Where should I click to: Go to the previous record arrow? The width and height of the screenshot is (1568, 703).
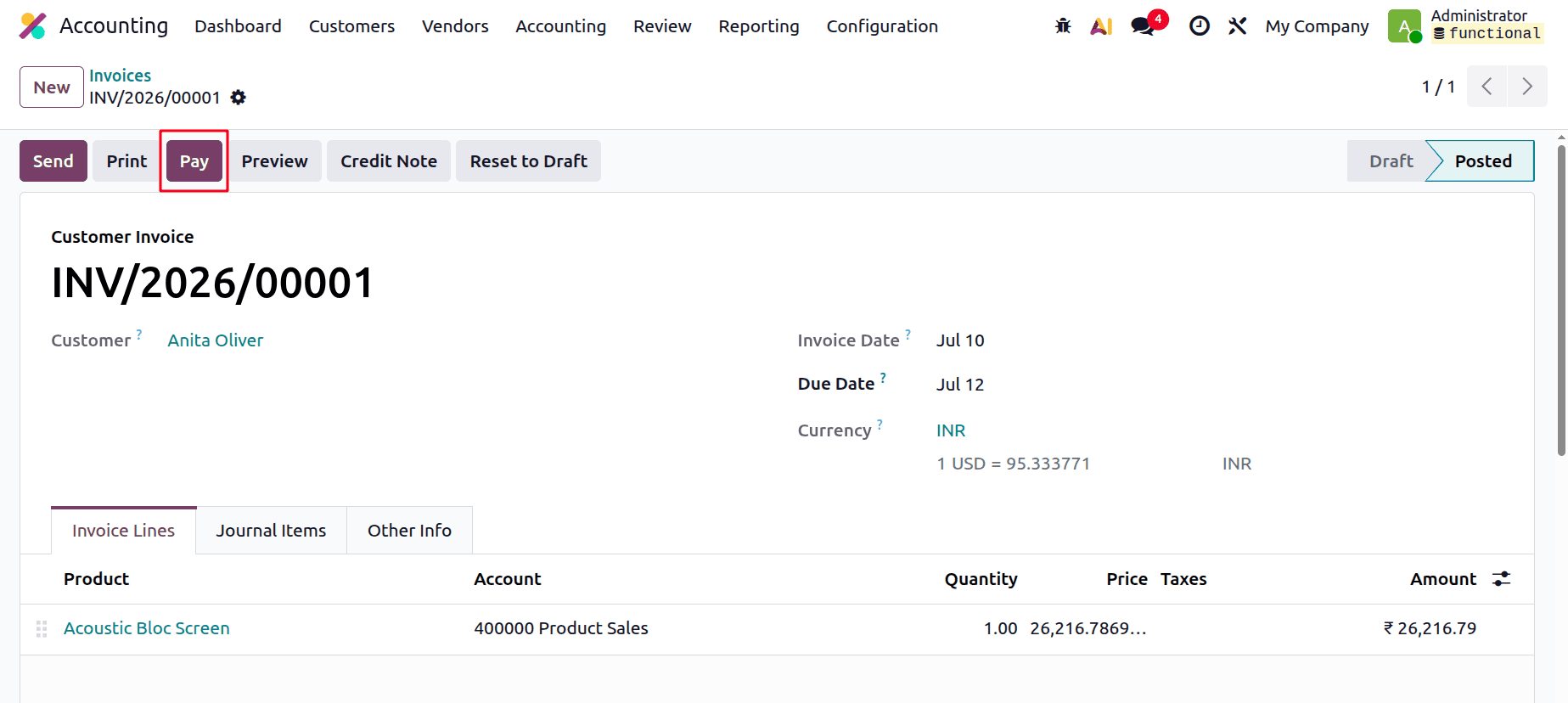(x=1487, y=87)
